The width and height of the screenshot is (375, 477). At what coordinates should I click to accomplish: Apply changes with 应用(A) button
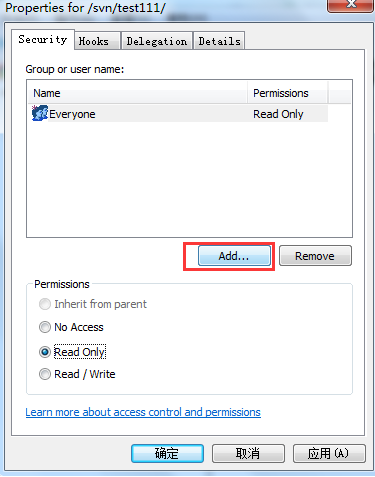[329, 453]
